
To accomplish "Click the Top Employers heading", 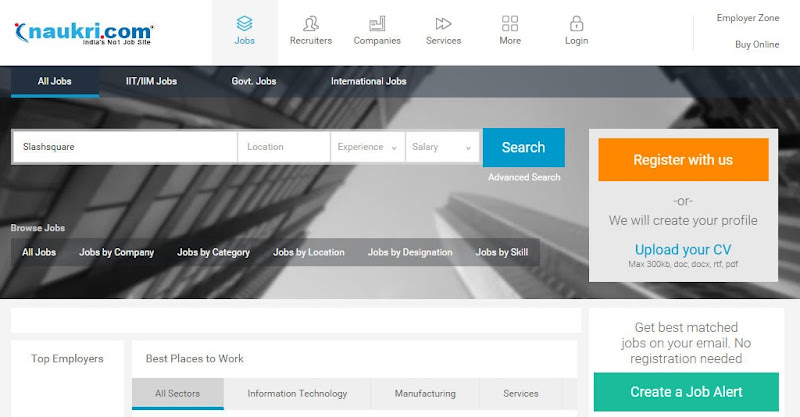I will [x=67, y=359].
